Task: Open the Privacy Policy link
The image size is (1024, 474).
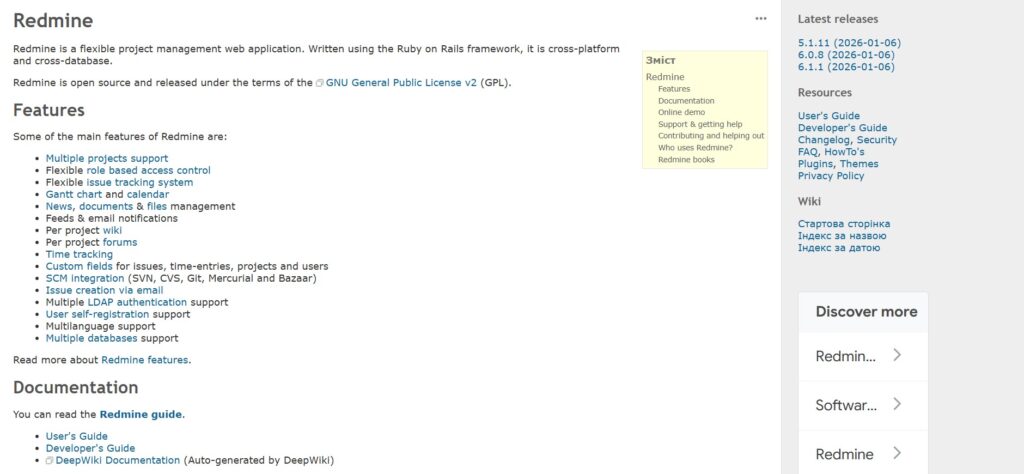Action: click(x=831, y=176)
